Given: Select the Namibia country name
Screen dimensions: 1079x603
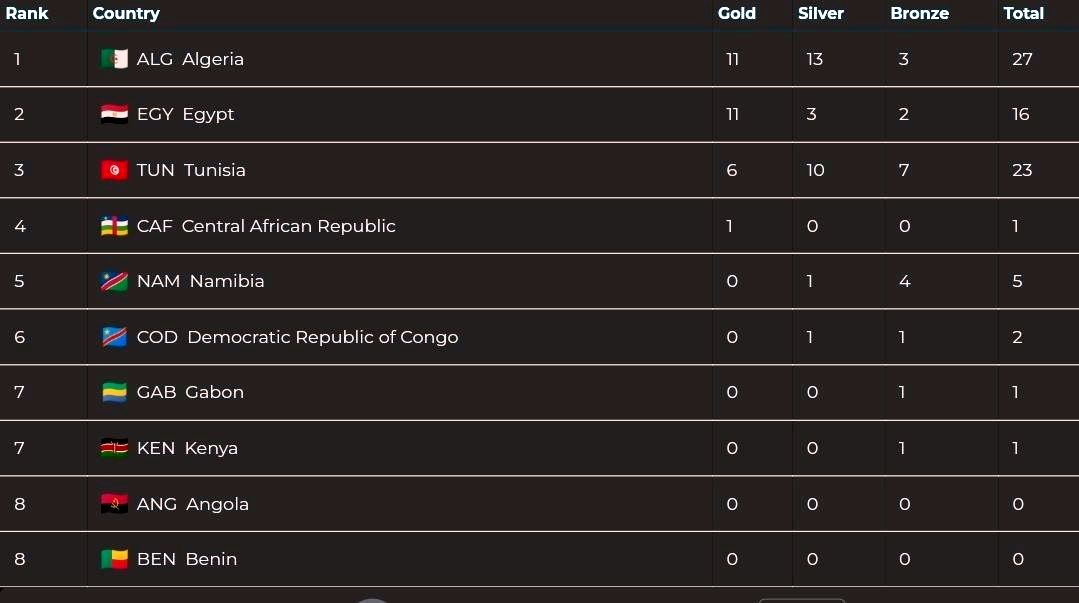Looking at the screenshot, I should coord(227,281).
